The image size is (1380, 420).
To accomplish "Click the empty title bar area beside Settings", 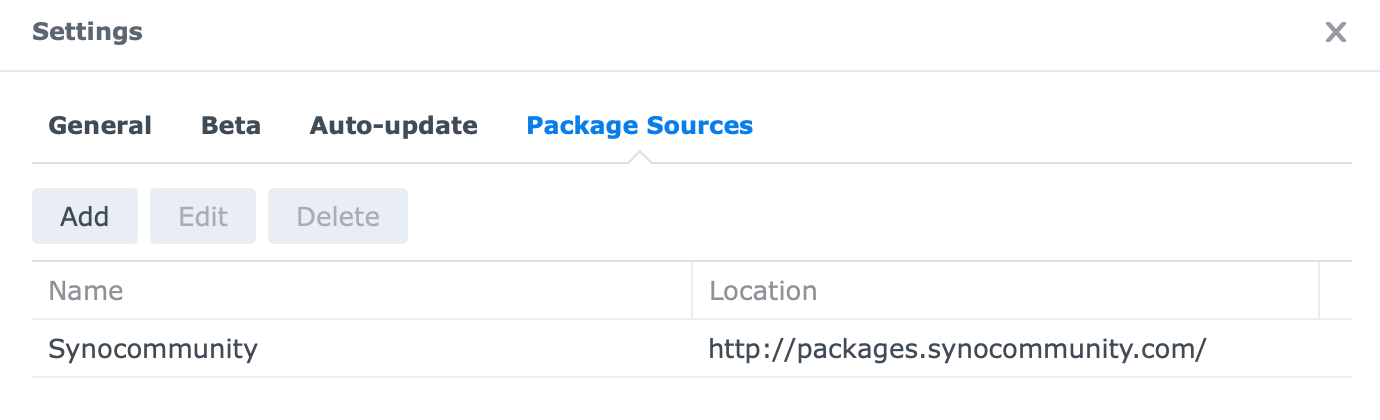I will [x=730, y=32].
